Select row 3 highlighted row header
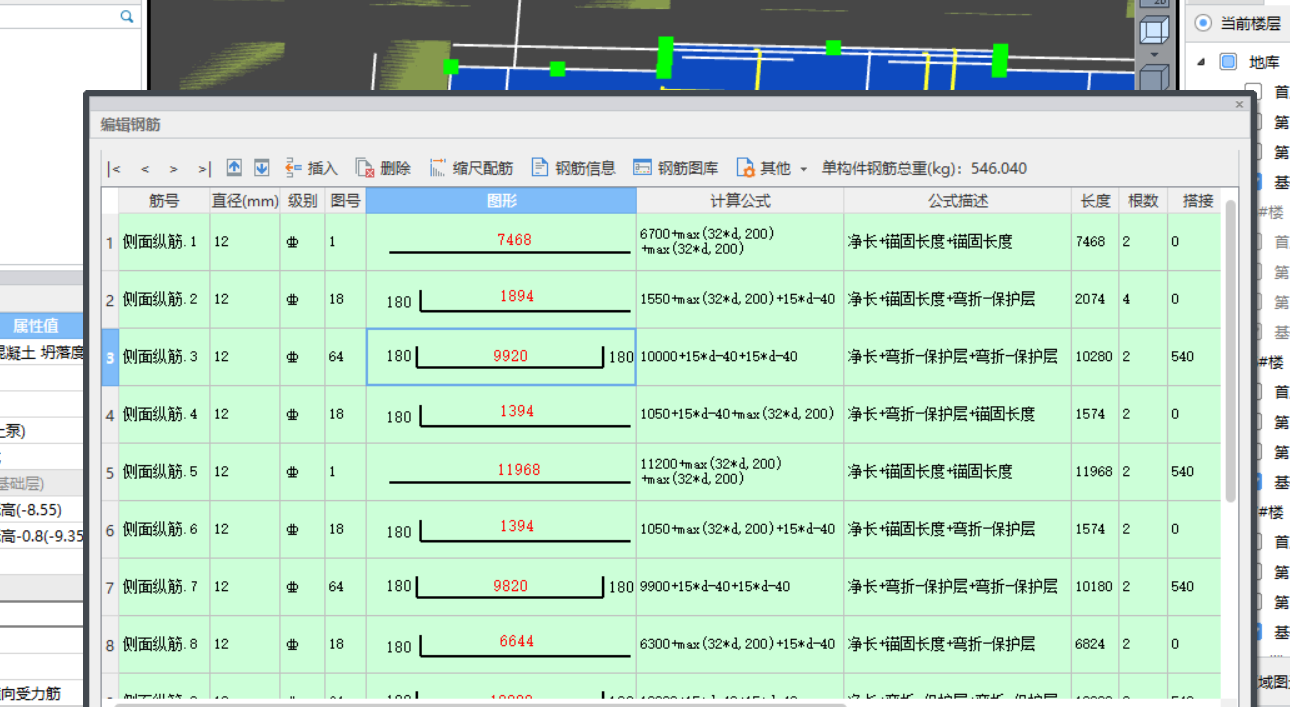Screen dimensions: 1290x707 (x=110, y=357)
